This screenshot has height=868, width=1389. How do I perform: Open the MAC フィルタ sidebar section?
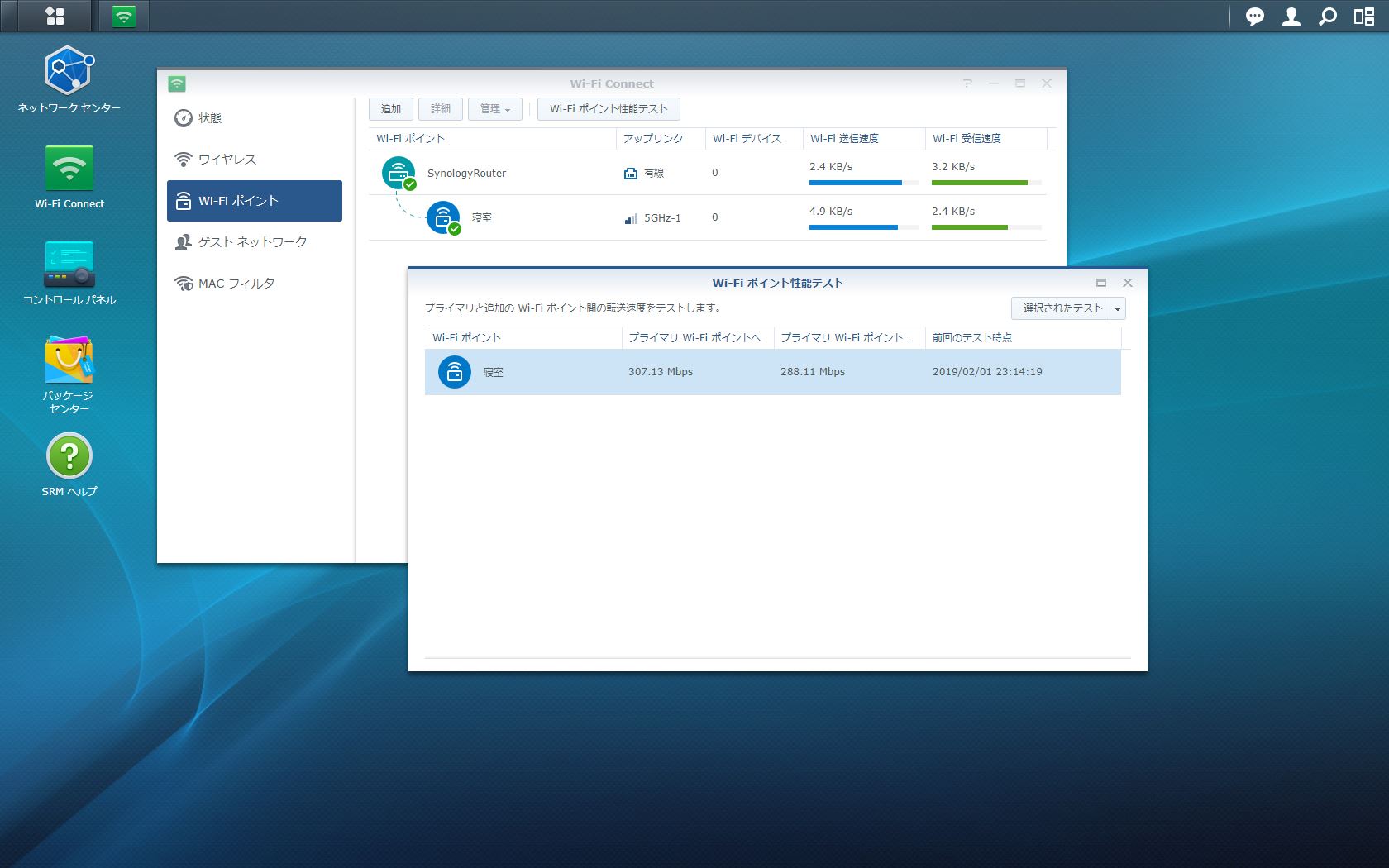(x=255, y=284)
